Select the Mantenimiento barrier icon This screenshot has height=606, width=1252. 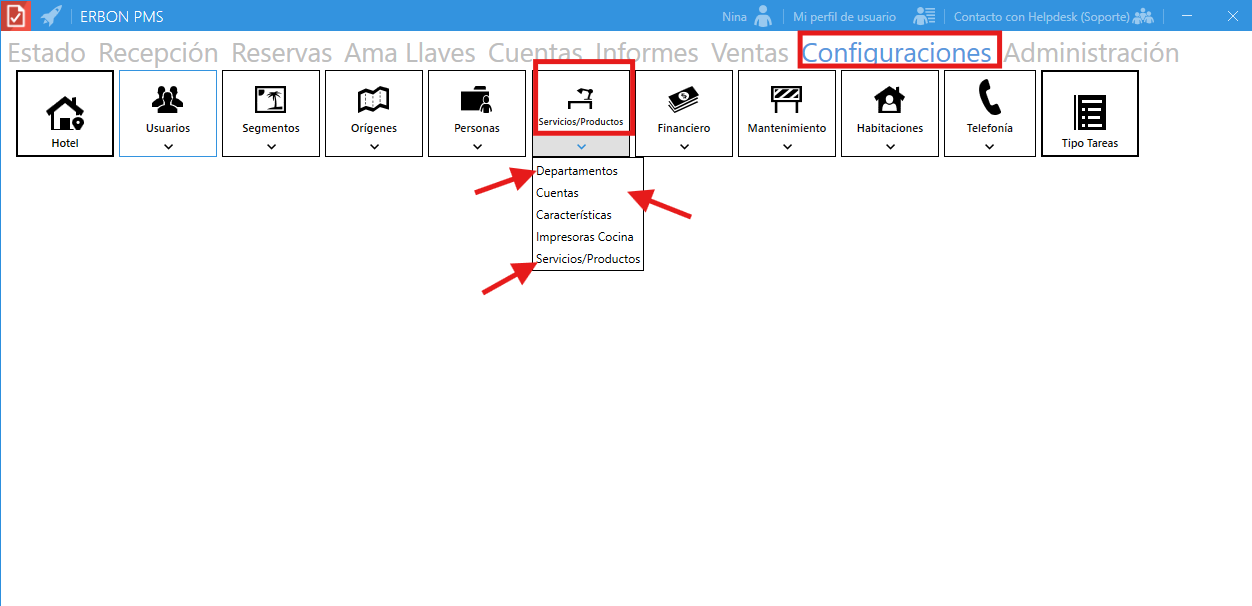[787, 99]
